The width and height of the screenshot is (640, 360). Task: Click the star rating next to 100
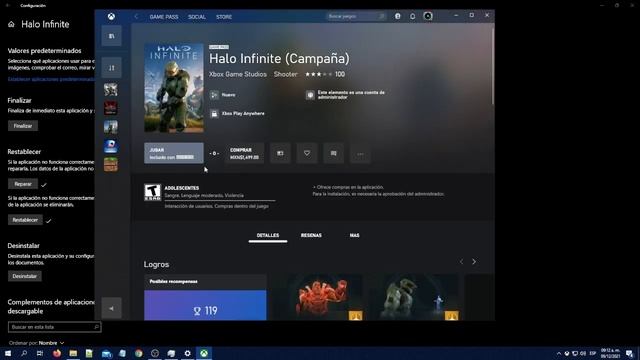click(x=319, y=74)
